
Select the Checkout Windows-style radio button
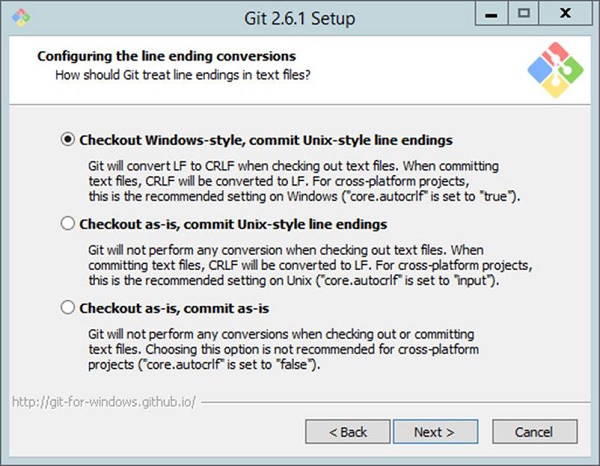point(68,140)
